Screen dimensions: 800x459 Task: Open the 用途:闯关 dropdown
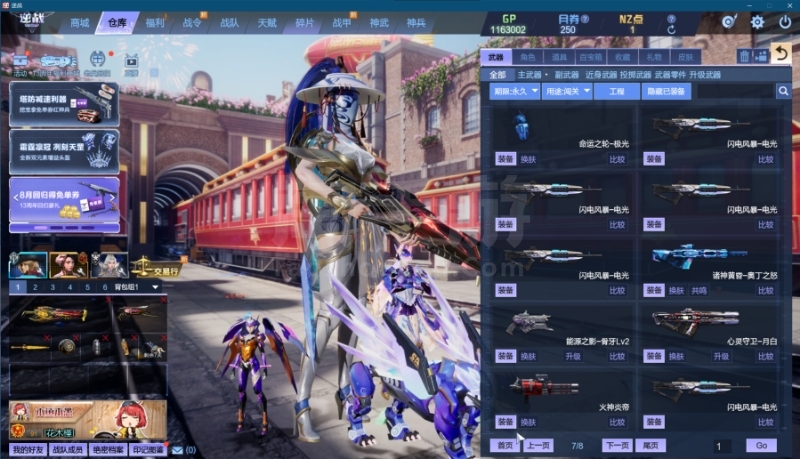pos(567,91)
